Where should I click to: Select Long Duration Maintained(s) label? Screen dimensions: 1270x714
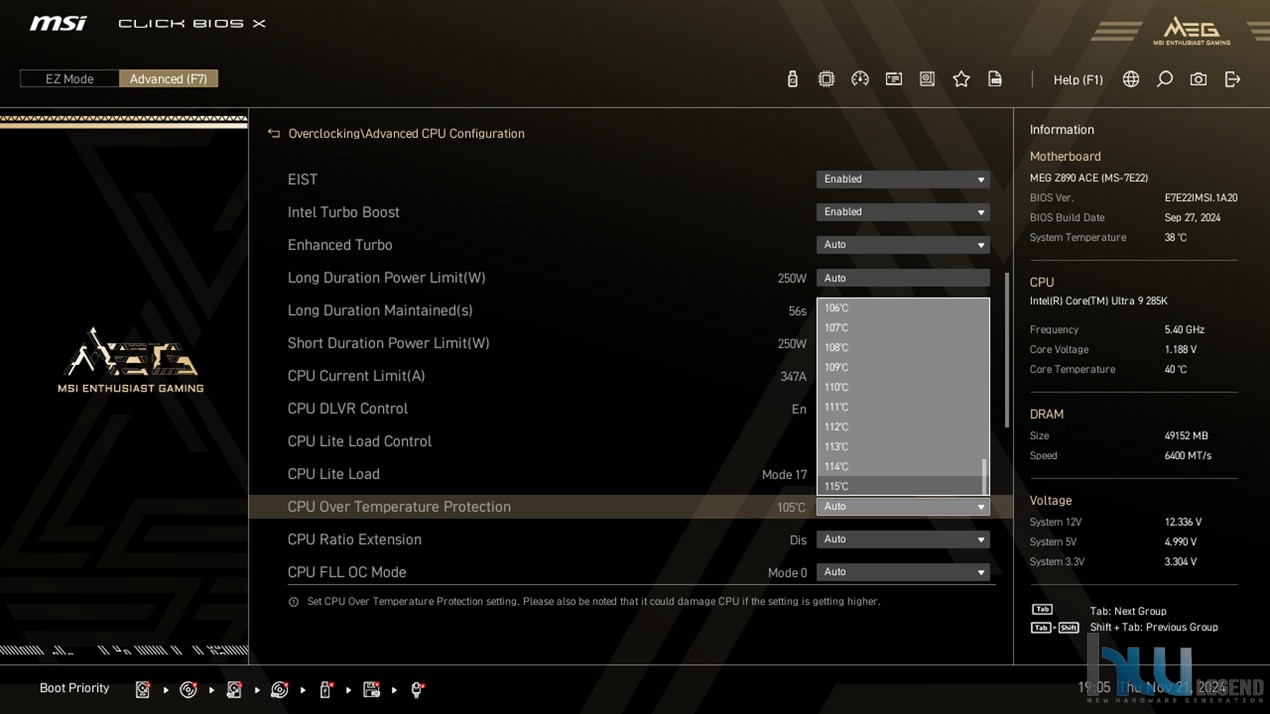click(x=380, y=310)
